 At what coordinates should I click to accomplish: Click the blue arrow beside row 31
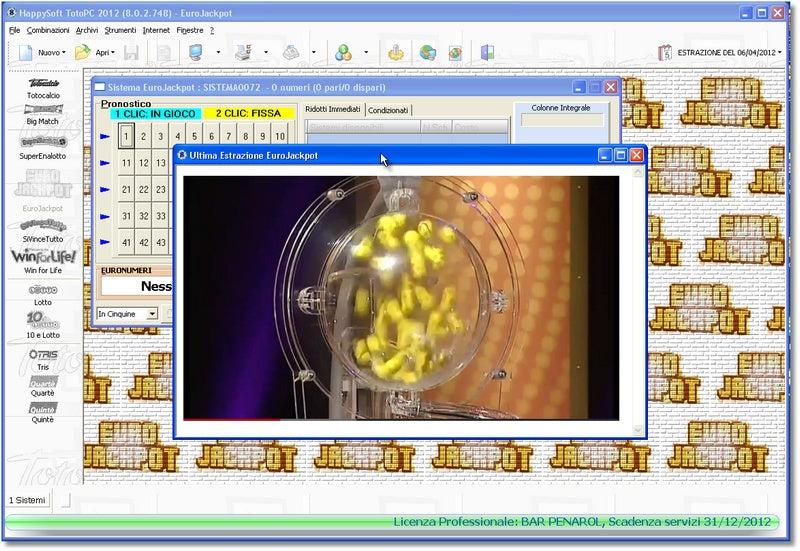pos(105,216)
